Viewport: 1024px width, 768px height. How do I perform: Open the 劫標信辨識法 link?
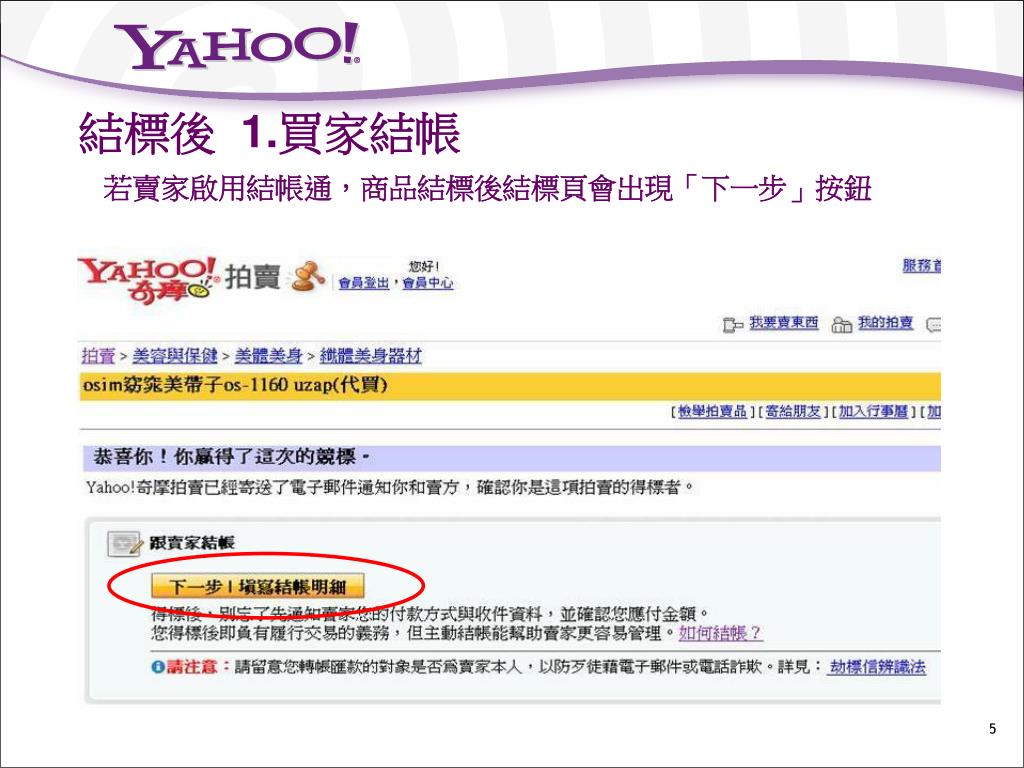coord(877,667)
